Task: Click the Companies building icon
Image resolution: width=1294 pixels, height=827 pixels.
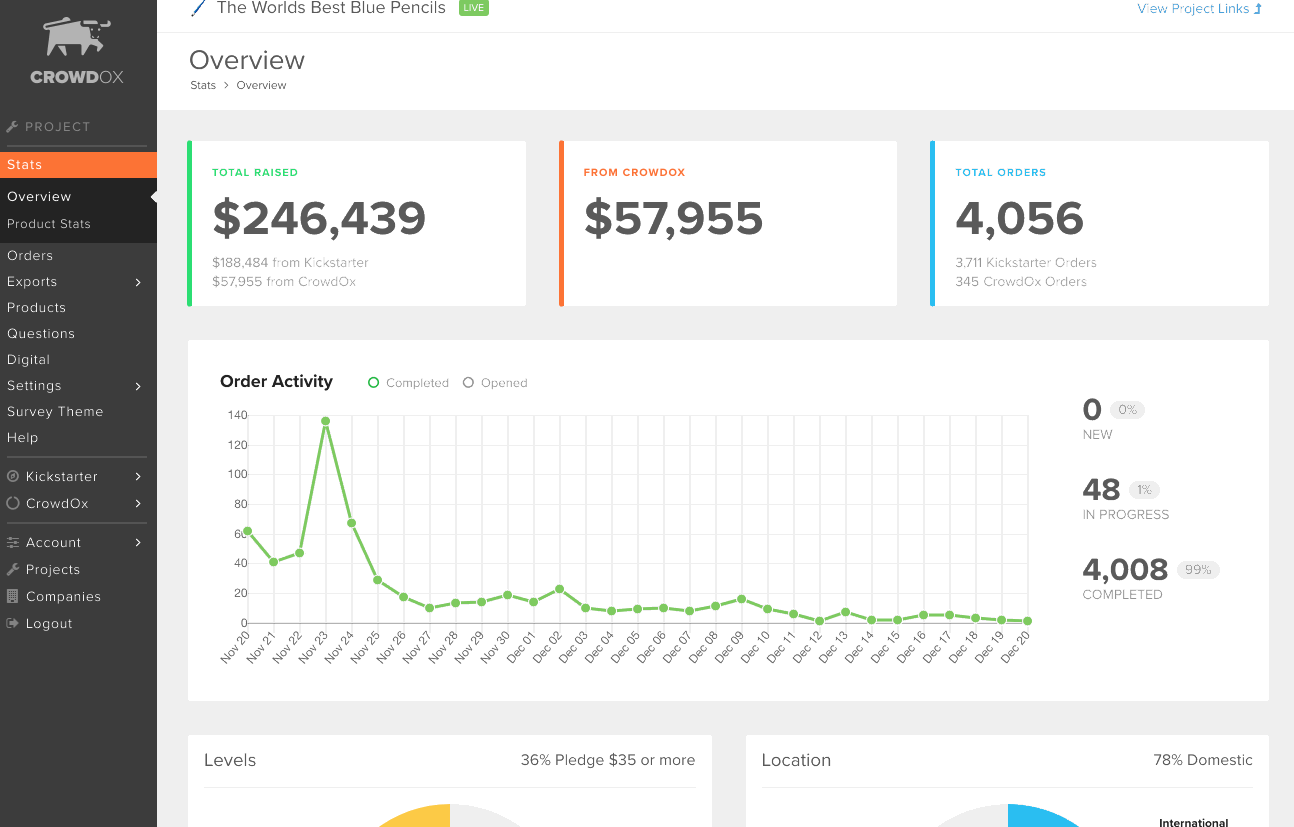Action: tap(13, 596)
